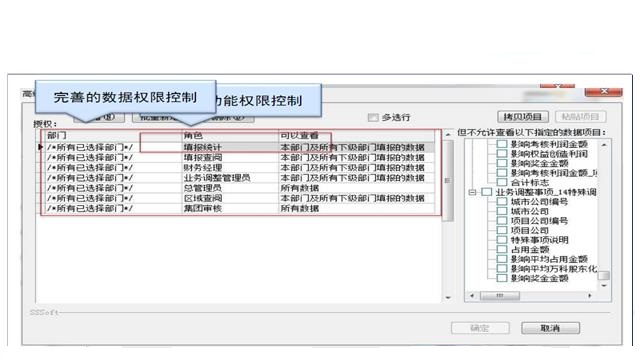The height and width of the screenshot is (360, 640).
Task: Click the tree list scroll up arrow
Action: tap(604, 144)
